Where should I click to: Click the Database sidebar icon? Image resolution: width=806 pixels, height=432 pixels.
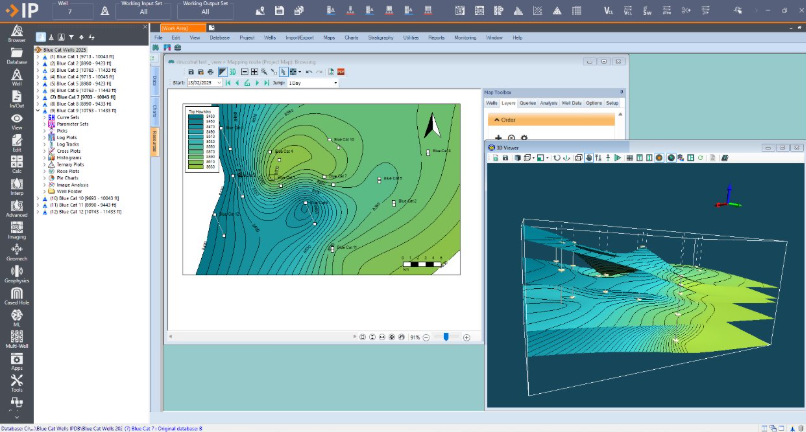[x=16, y=56]
